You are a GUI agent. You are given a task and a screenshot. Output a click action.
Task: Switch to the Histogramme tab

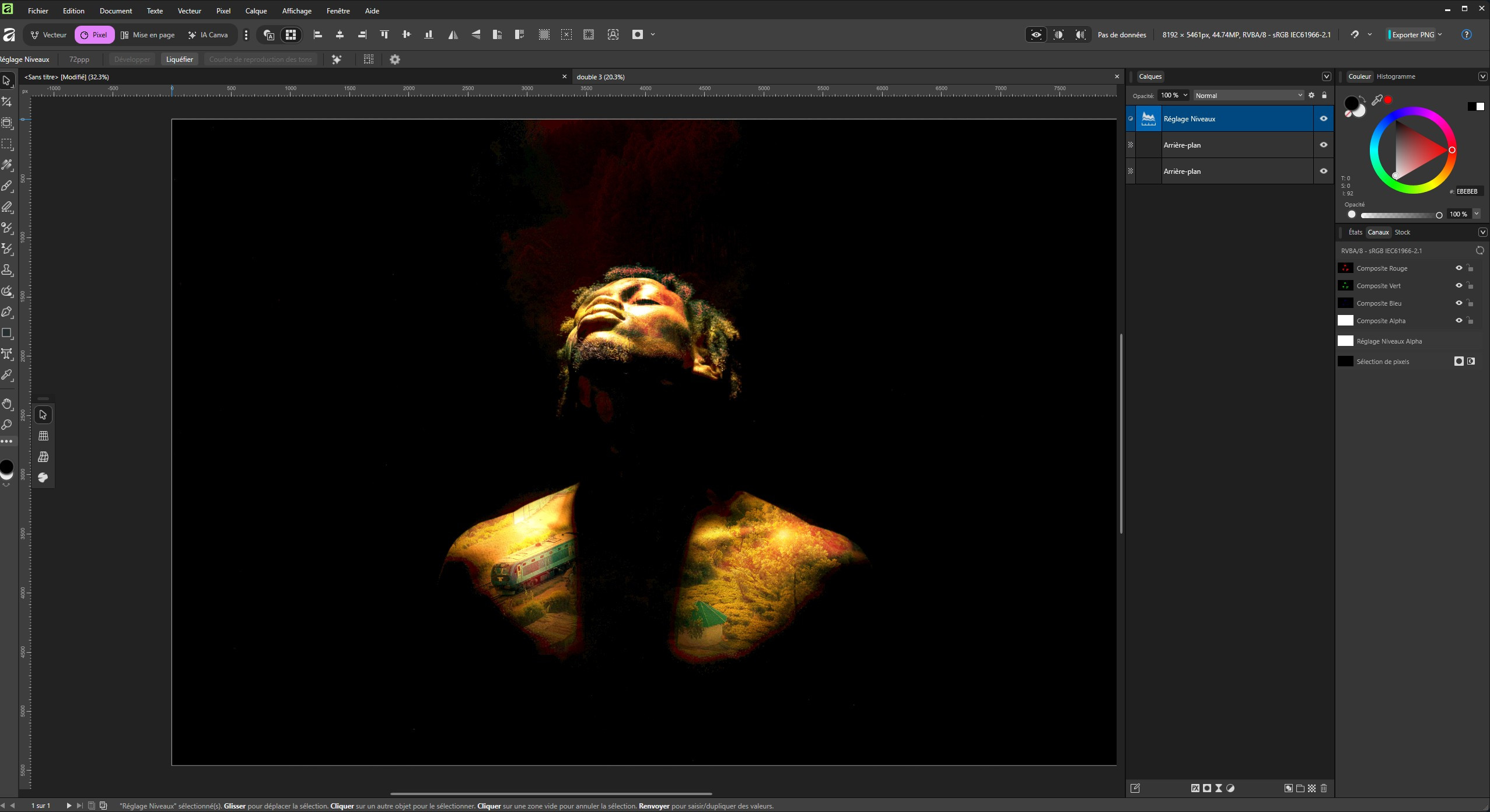click(x=1395, y=76)
